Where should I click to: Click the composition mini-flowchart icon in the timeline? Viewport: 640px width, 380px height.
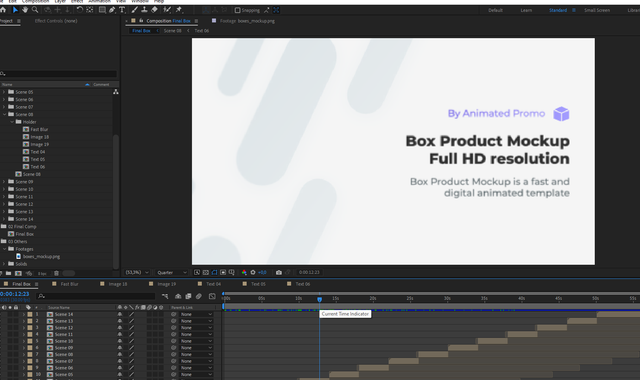pos(165,296)
